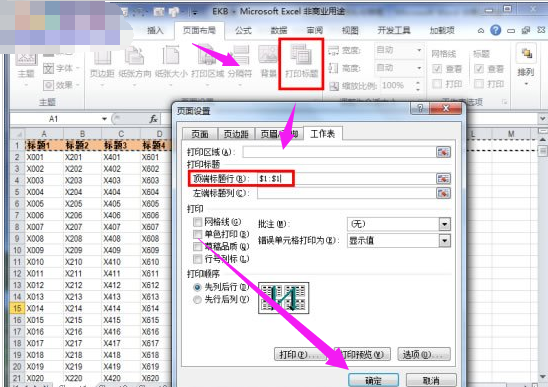
Task: Select 先行后列 radio button
Action: point(197,300)
